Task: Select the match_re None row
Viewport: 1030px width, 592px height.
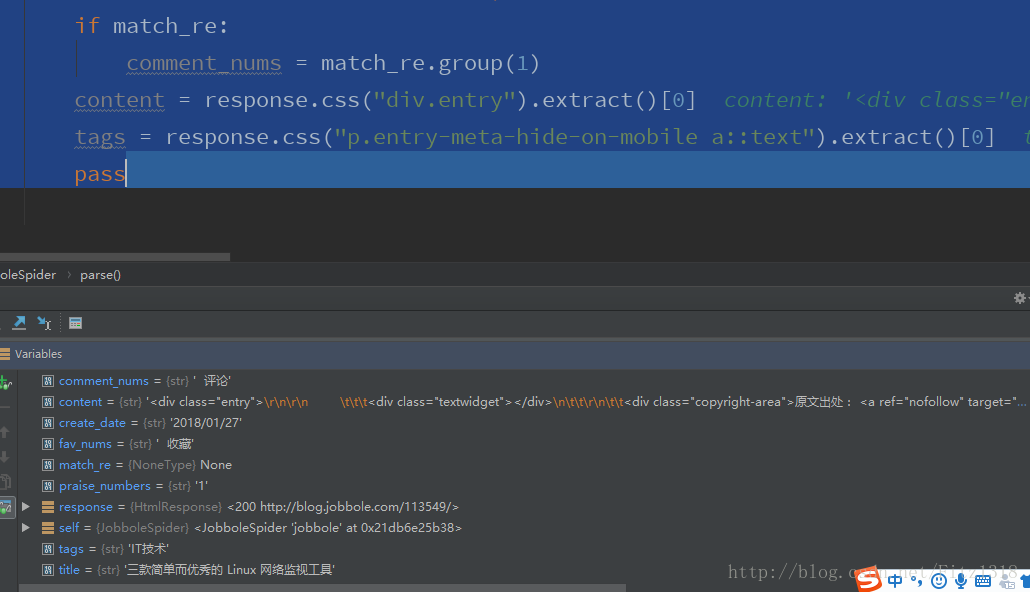Action: (x=524, y=465)
